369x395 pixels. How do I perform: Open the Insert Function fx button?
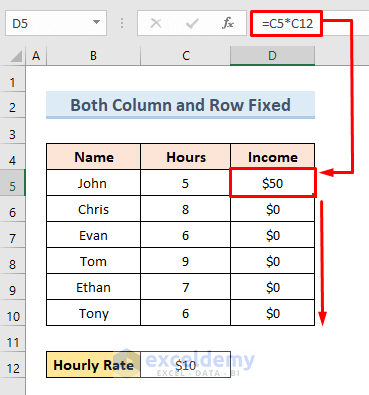(228, 23)
